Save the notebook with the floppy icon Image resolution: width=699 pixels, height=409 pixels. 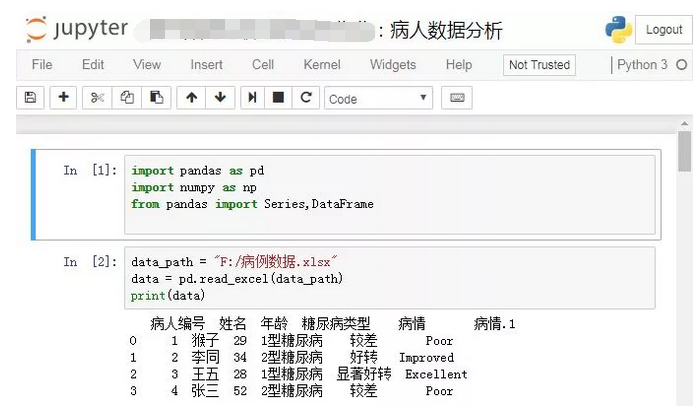point(30,97)
